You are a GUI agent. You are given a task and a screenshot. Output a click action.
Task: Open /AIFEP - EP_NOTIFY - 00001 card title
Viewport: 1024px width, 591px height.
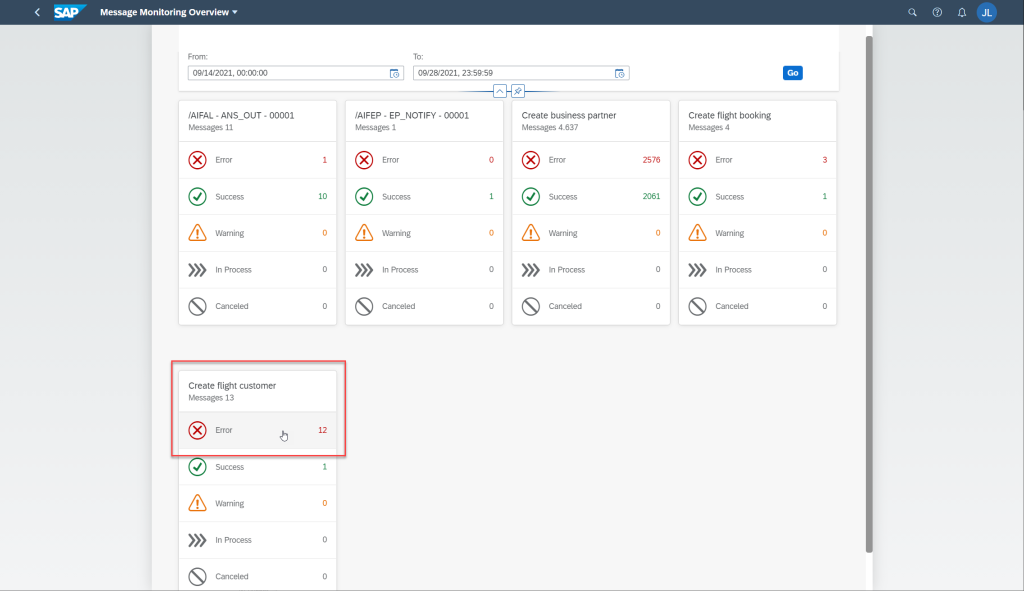[x=411, y=115]
